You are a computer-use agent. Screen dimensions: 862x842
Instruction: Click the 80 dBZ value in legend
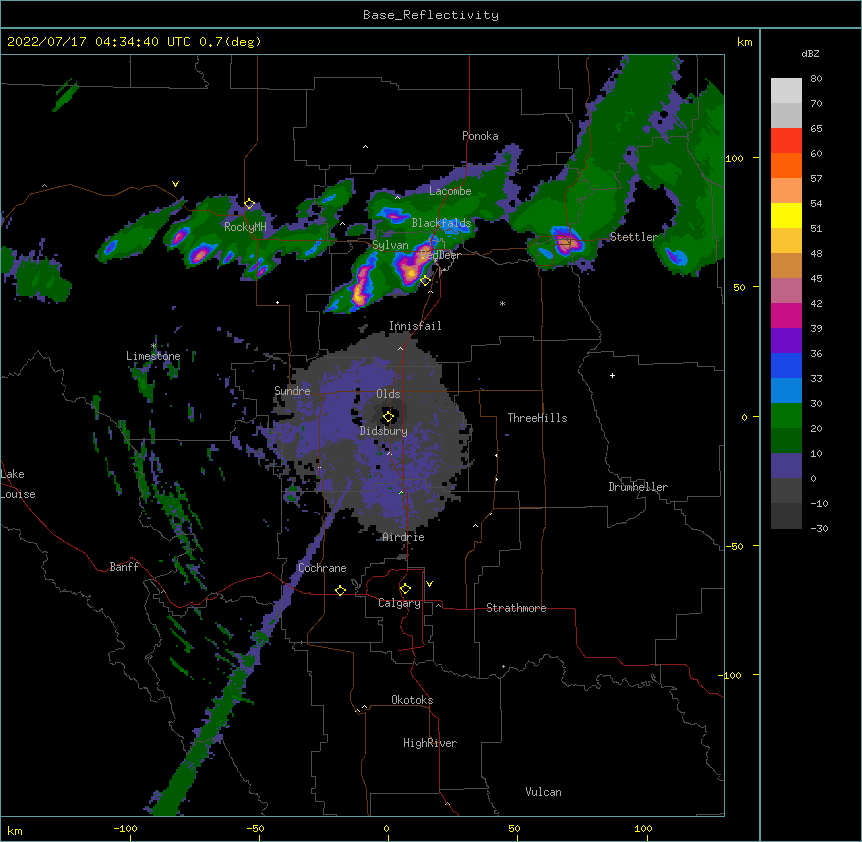816,79
